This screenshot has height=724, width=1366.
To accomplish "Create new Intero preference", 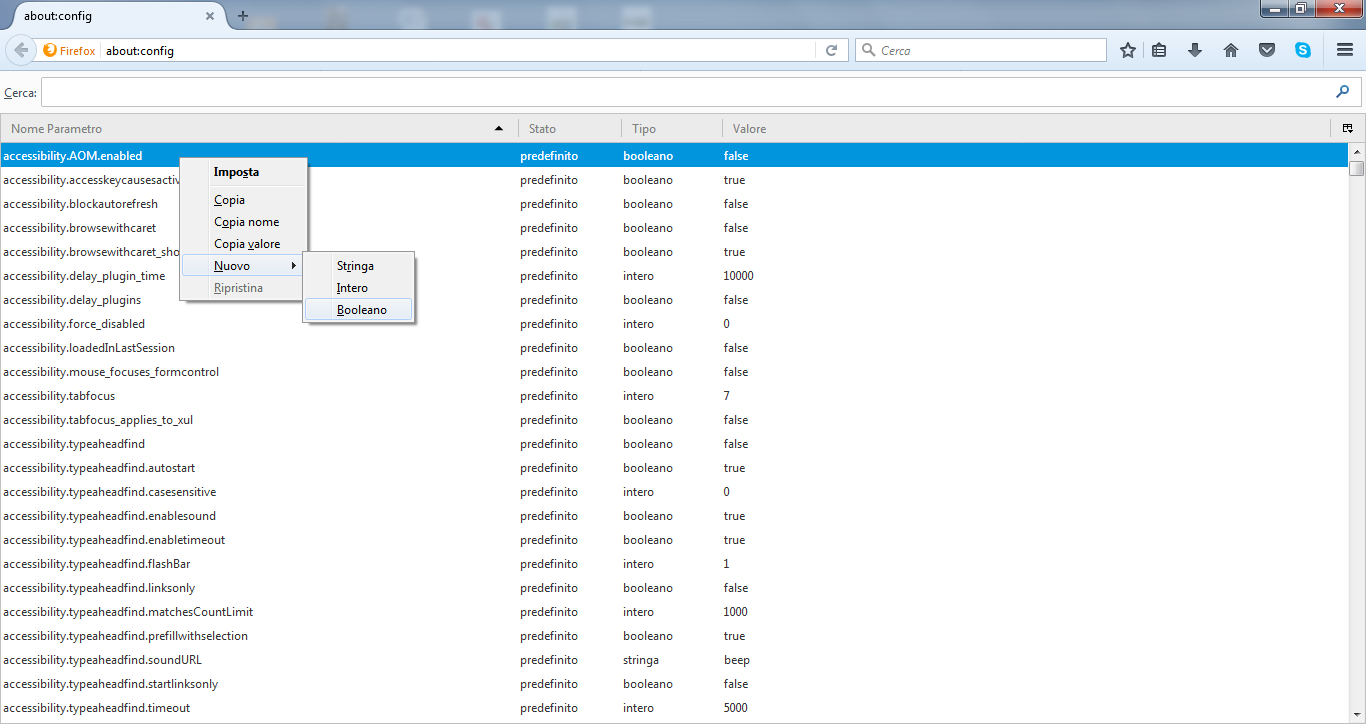I will point(359,288).
